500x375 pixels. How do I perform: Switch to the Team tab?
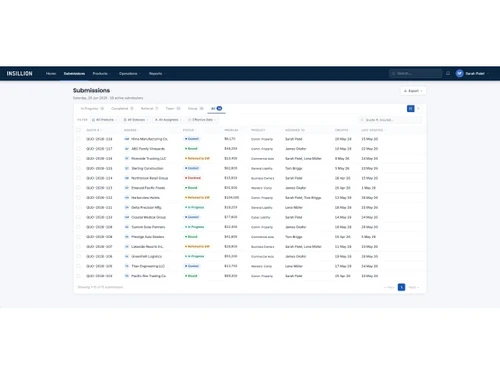pyautogui.click(x=173, y=109)
